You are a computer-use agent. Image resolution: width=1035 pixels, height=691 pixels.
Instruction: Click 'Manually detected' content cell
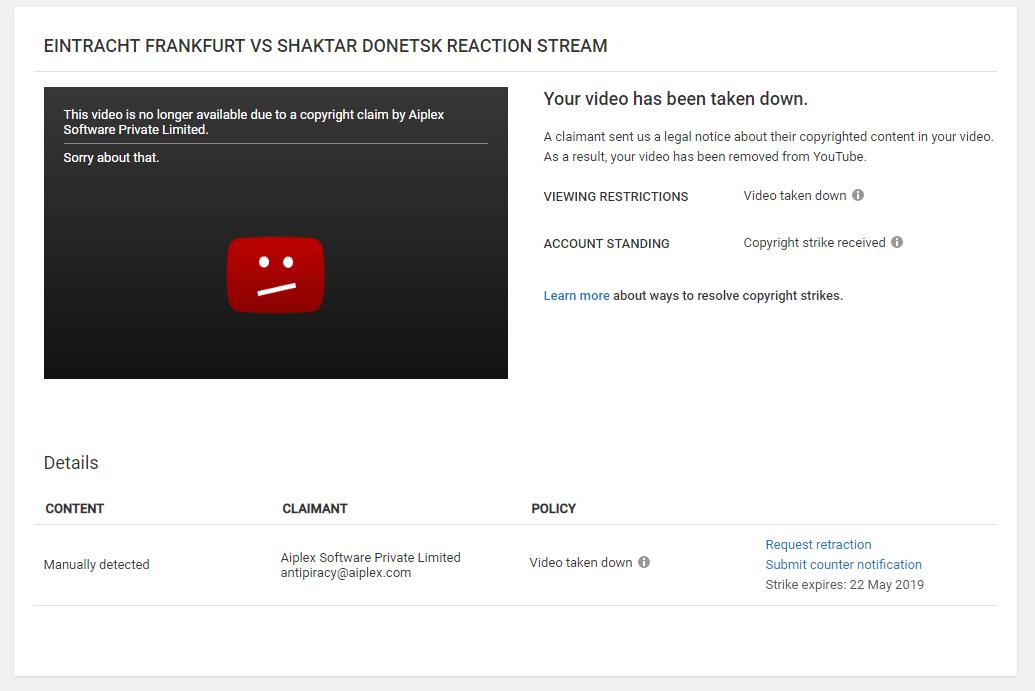[96, 564]
